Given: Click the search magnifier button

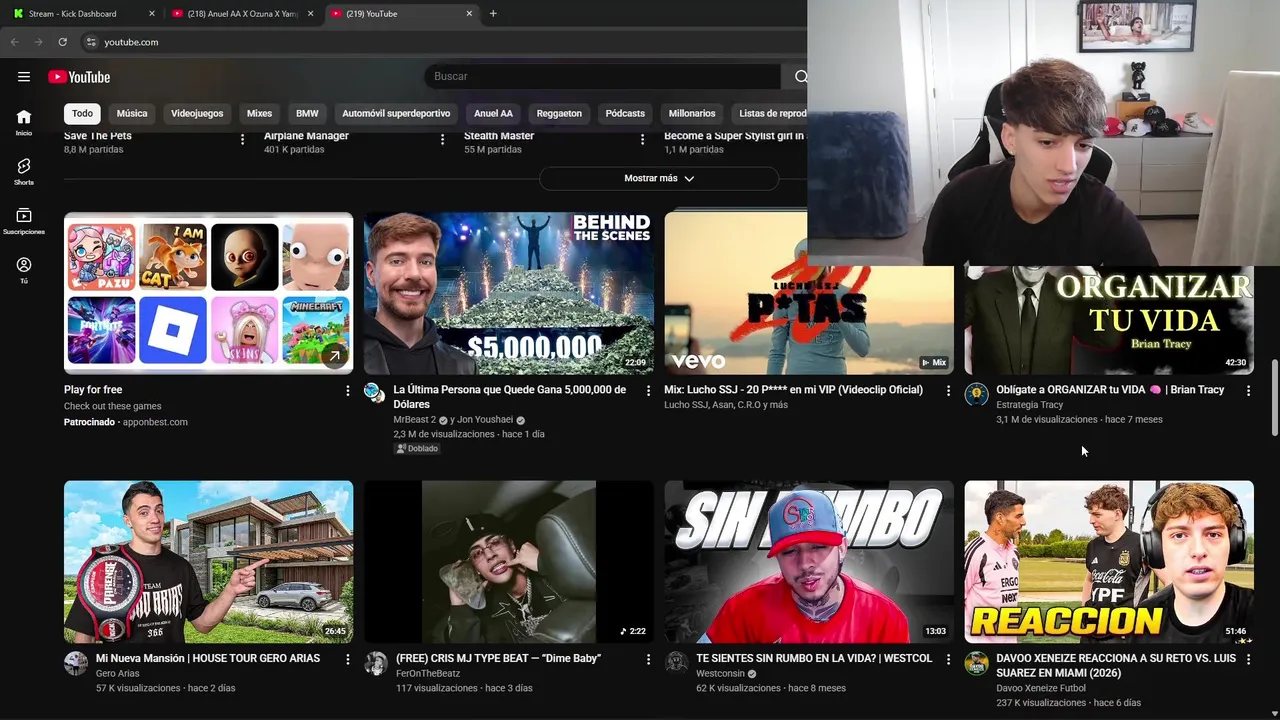Looking at the screenshot, I should tap(800, 77).
